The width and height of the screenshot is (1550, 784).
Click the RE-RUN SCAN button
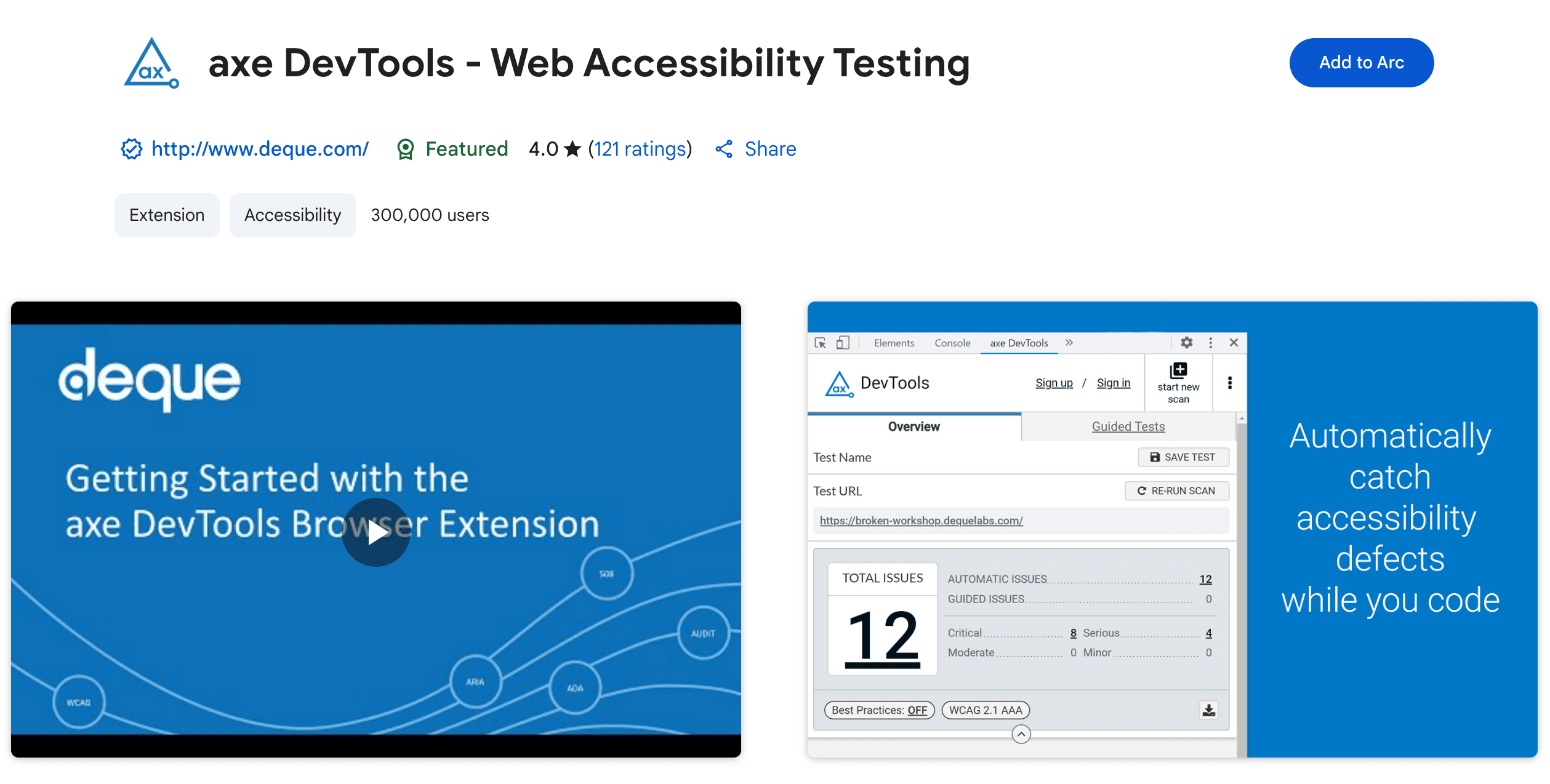click(1177, 490)
